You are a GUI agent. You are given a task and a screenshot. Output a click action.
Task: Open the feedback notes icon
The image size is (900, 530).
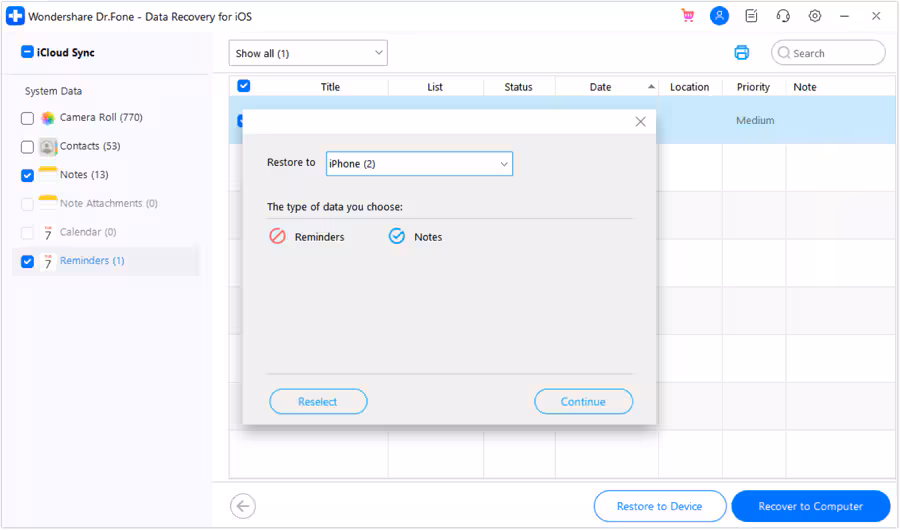coord(751,16)
